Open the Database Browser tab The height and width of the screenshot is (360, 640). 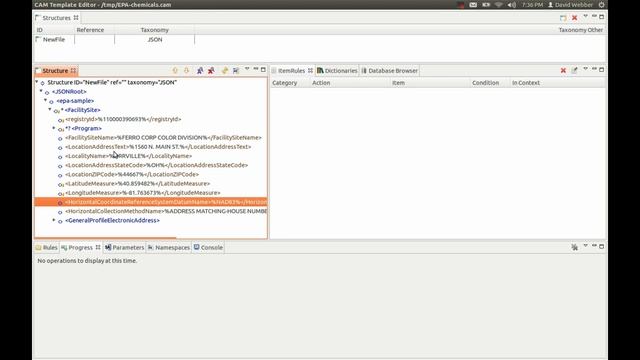click(390, 71)
